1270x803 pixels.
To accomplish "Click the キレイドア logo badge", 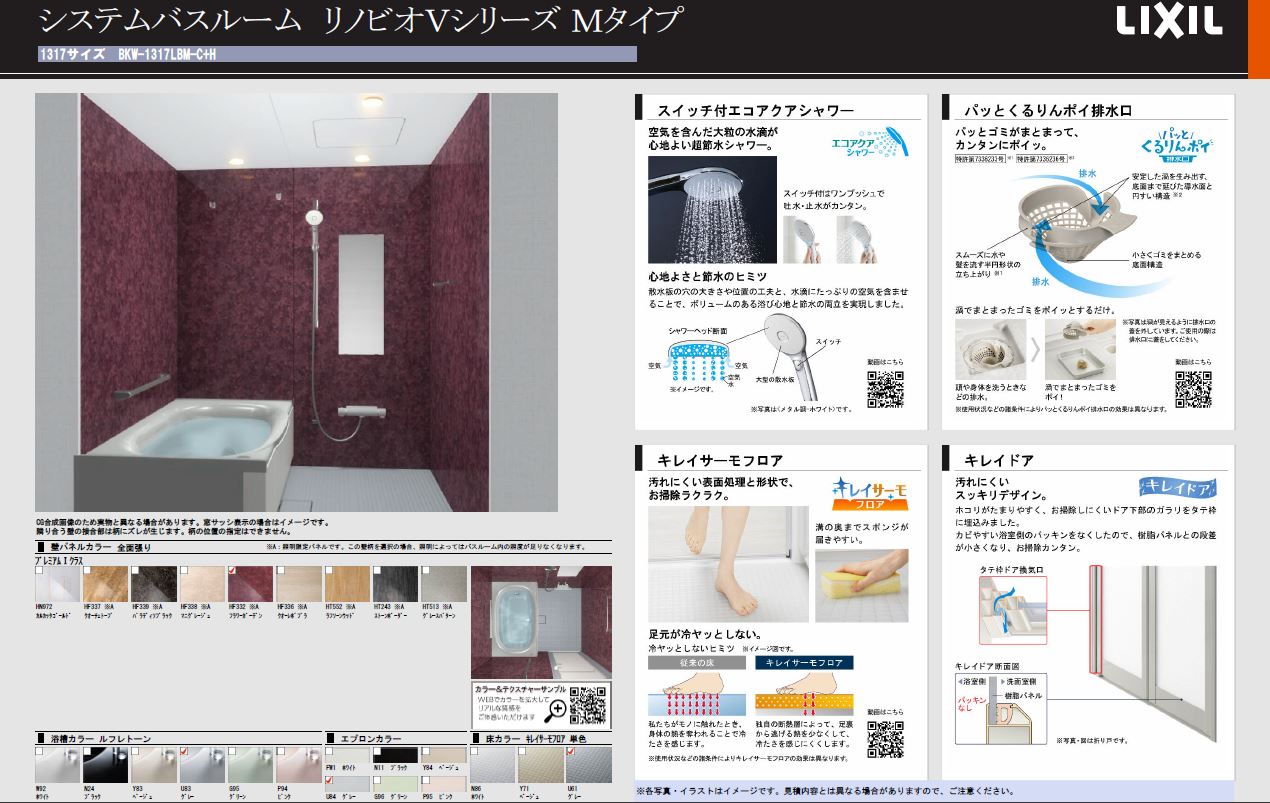I will coord(1176,488).
